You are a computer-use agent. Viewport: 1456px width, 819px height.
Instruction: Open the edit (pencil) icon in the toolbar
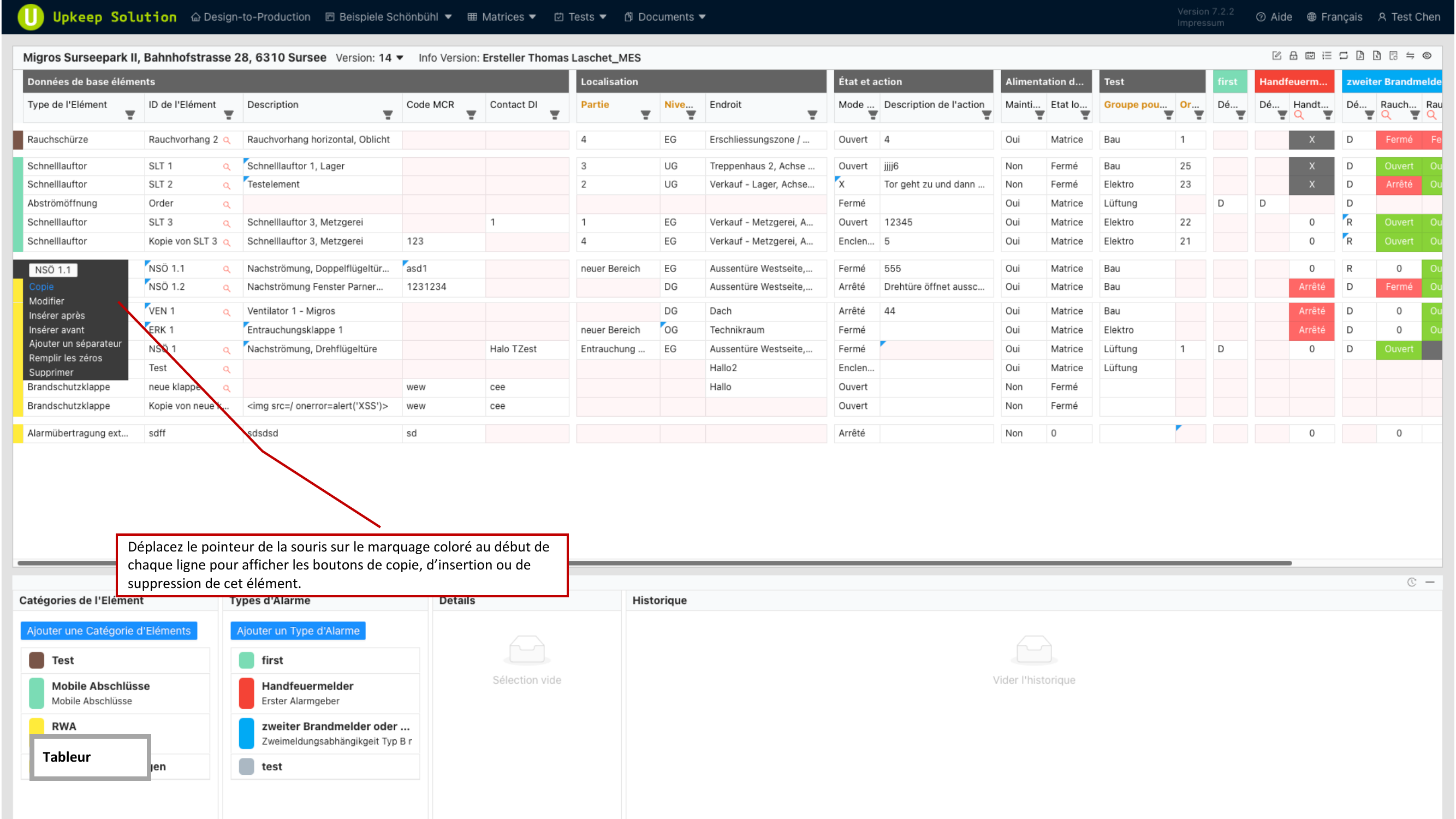coord(1277,56)
